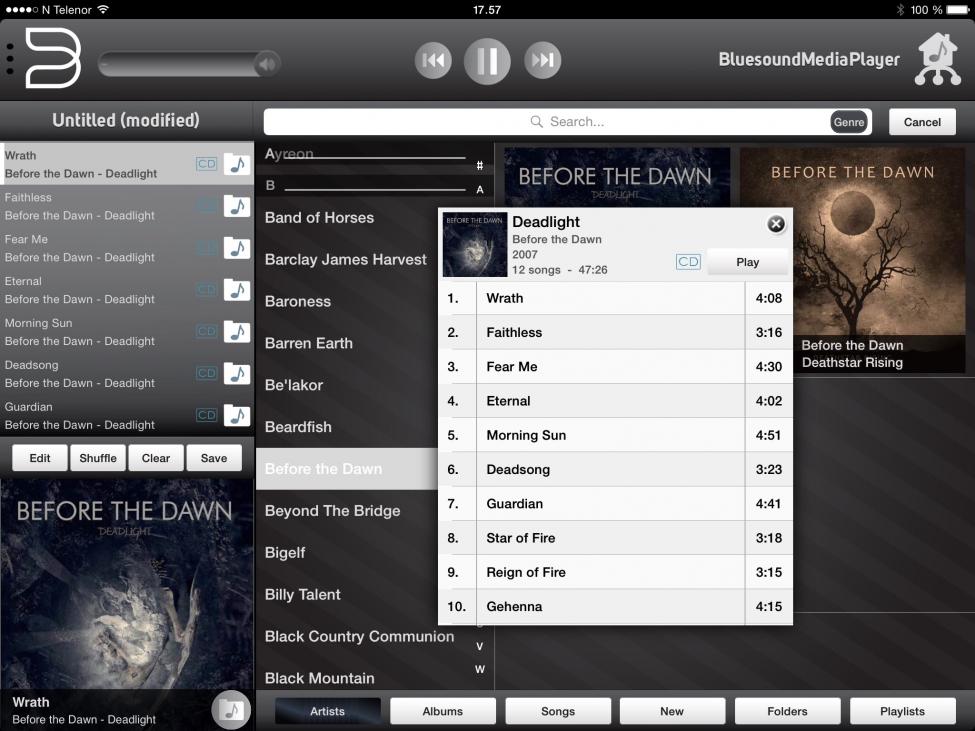Tap the music note icon for Eternal
975x731 pixels.
tap(237, 290)
